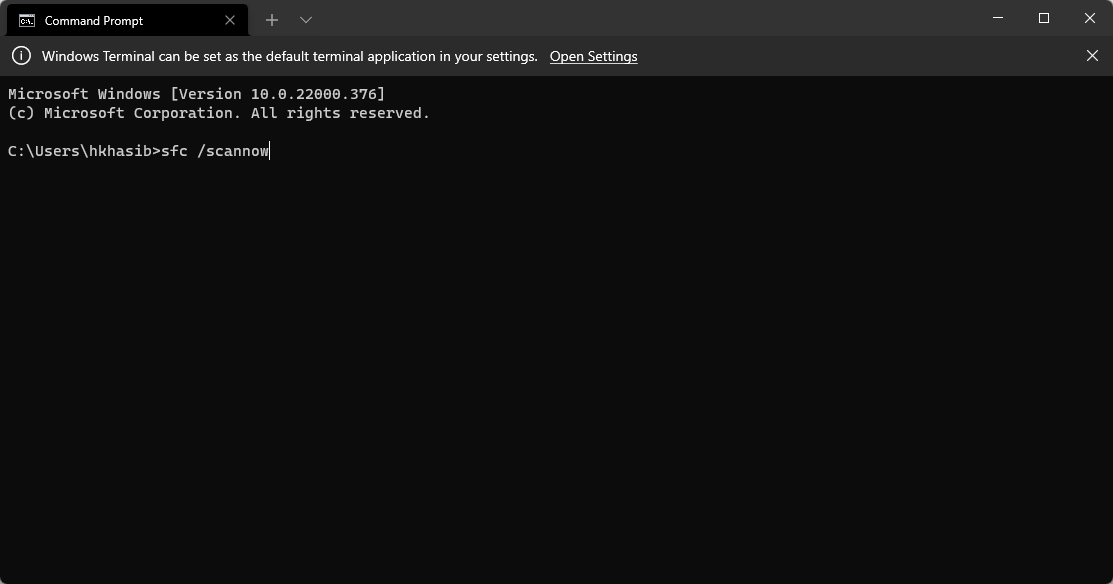Minimize the terminal window

tap(998, 18)
